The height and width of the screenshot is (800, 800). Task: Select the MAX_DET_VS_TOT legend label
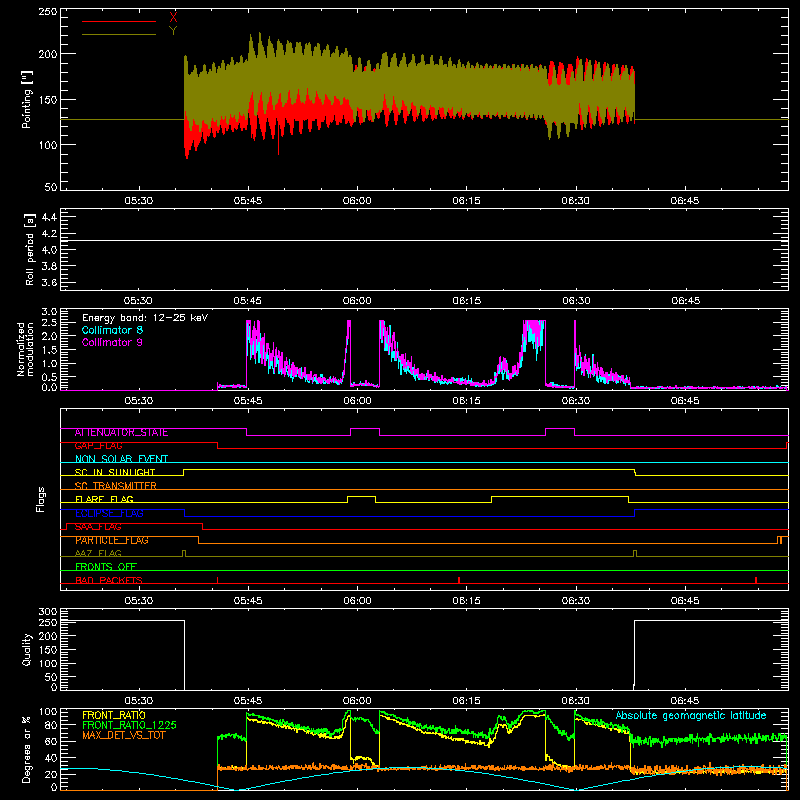(x=123, y=735)
